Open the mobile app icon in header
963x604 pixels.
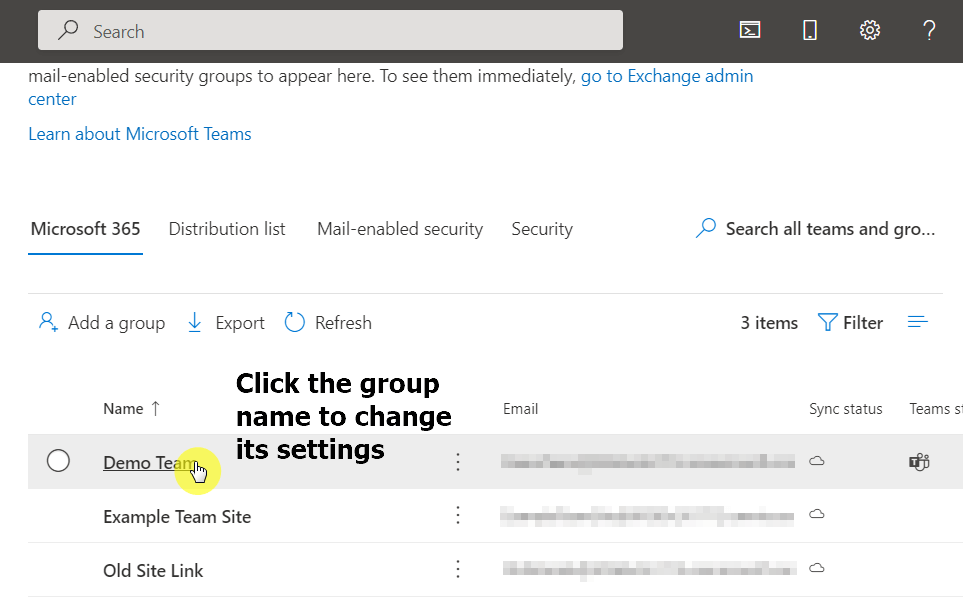point(810,30)
